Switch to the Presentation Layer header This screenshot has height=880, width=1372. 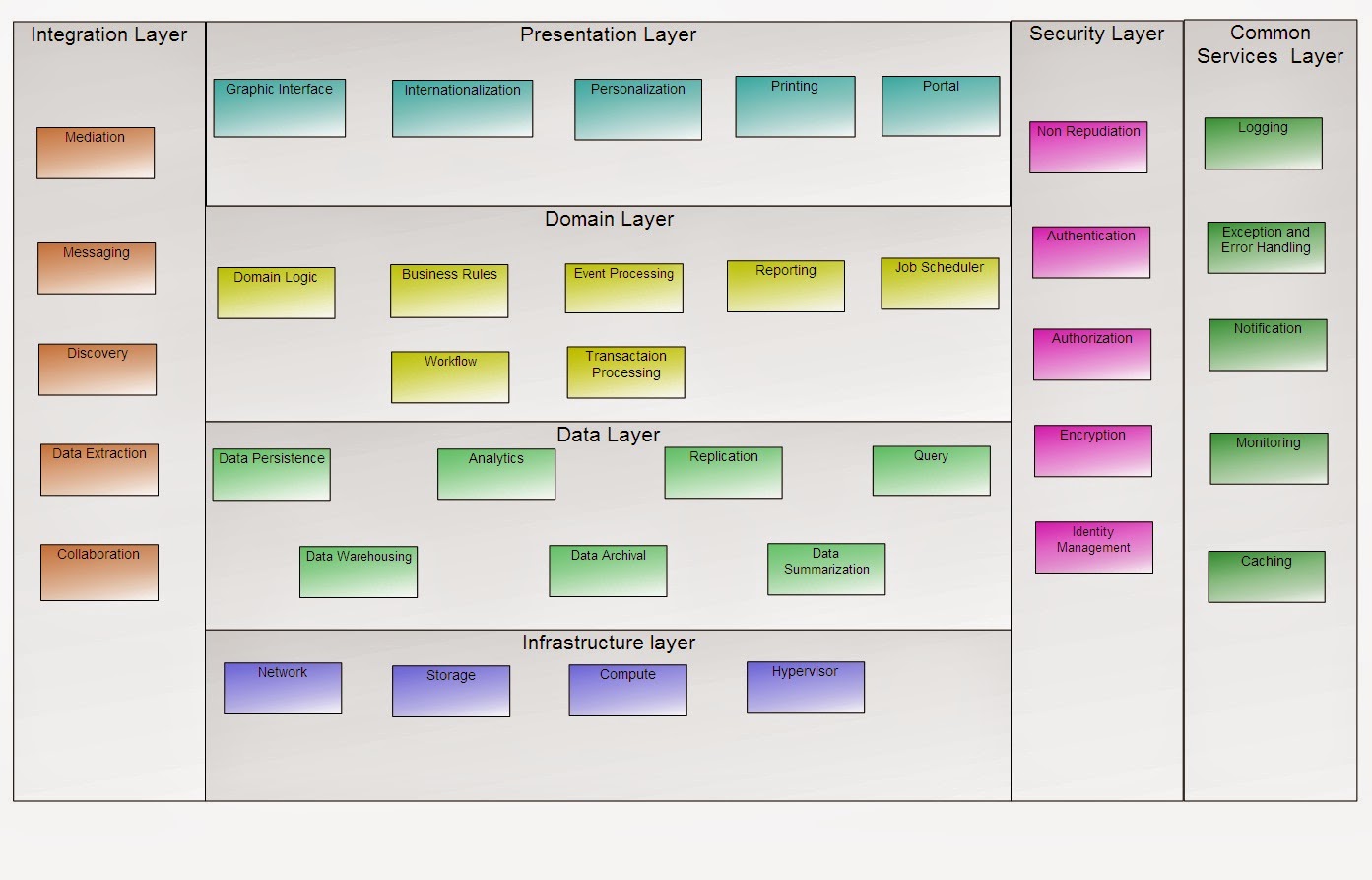(x=609, y=34)
